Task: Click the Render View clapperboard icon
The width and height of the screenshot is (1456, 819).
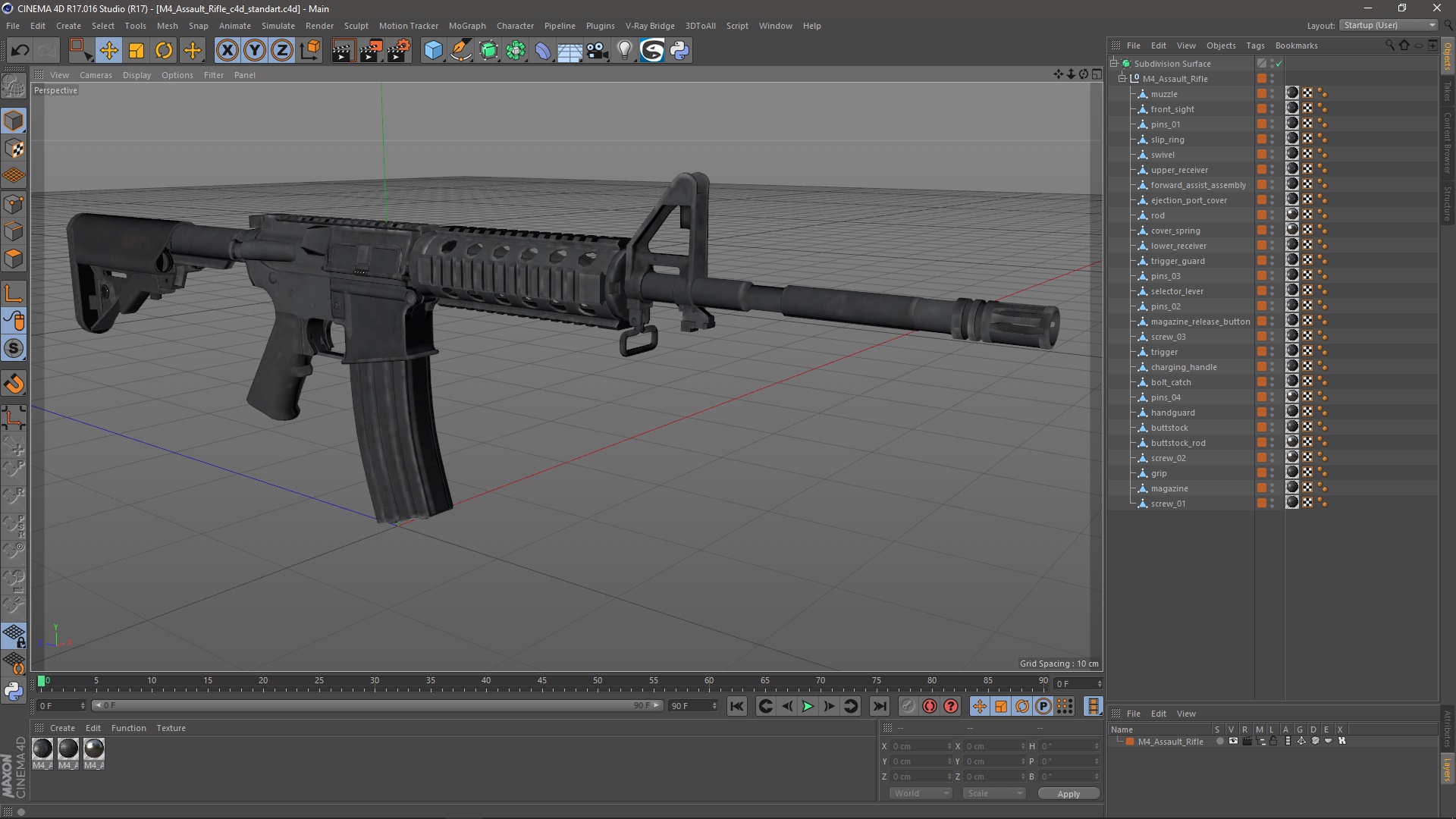Action: 343,51
